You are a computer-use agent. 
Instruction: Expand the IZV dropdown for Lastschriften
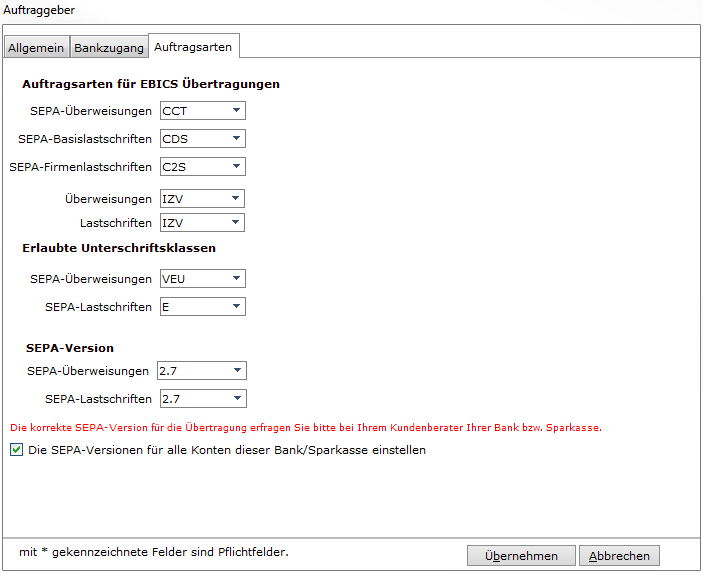tap(202, 223)
